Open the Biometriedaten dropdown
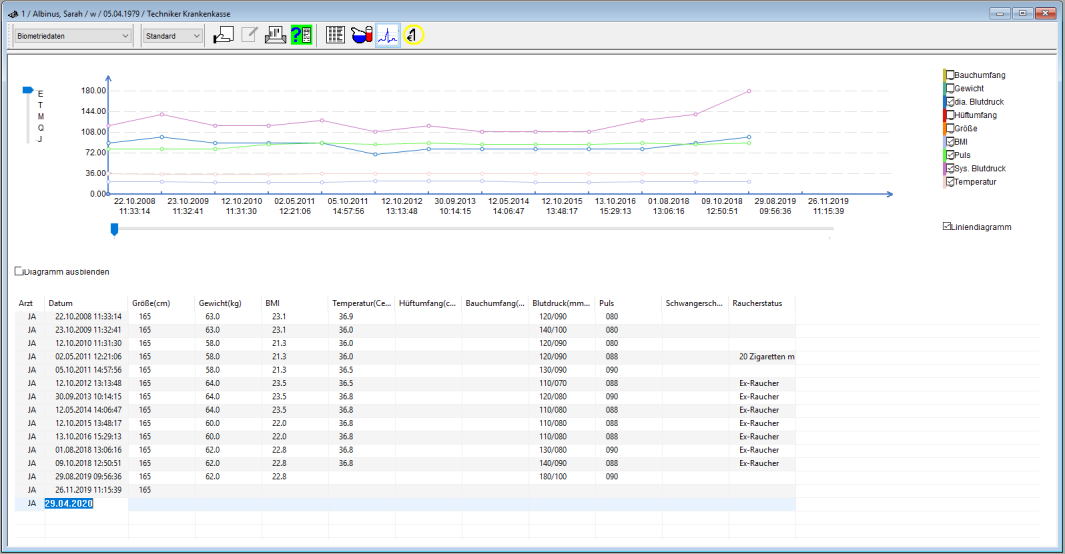Viewport: 1065px width, 554px height. pos(72,36)
